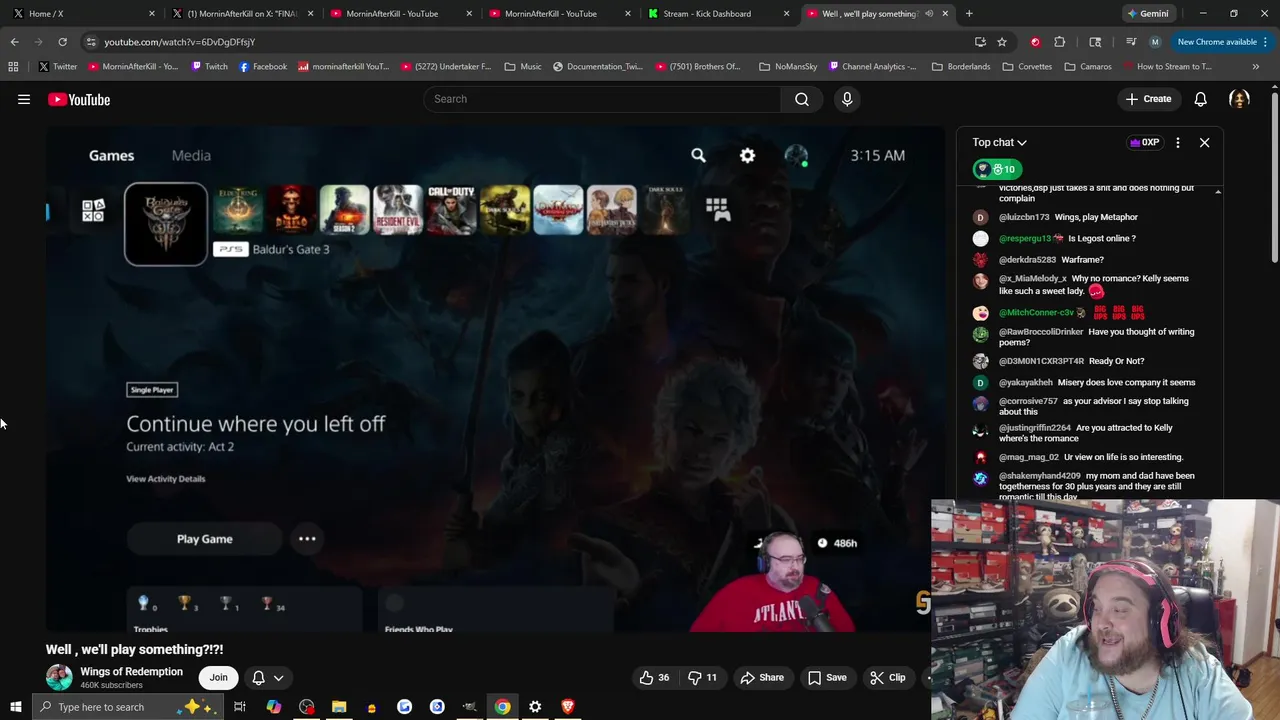Image resolution: width=1280 pixels, height=720 pixels.
Task: Click the Create button
Action: (x=1148, y=99)
